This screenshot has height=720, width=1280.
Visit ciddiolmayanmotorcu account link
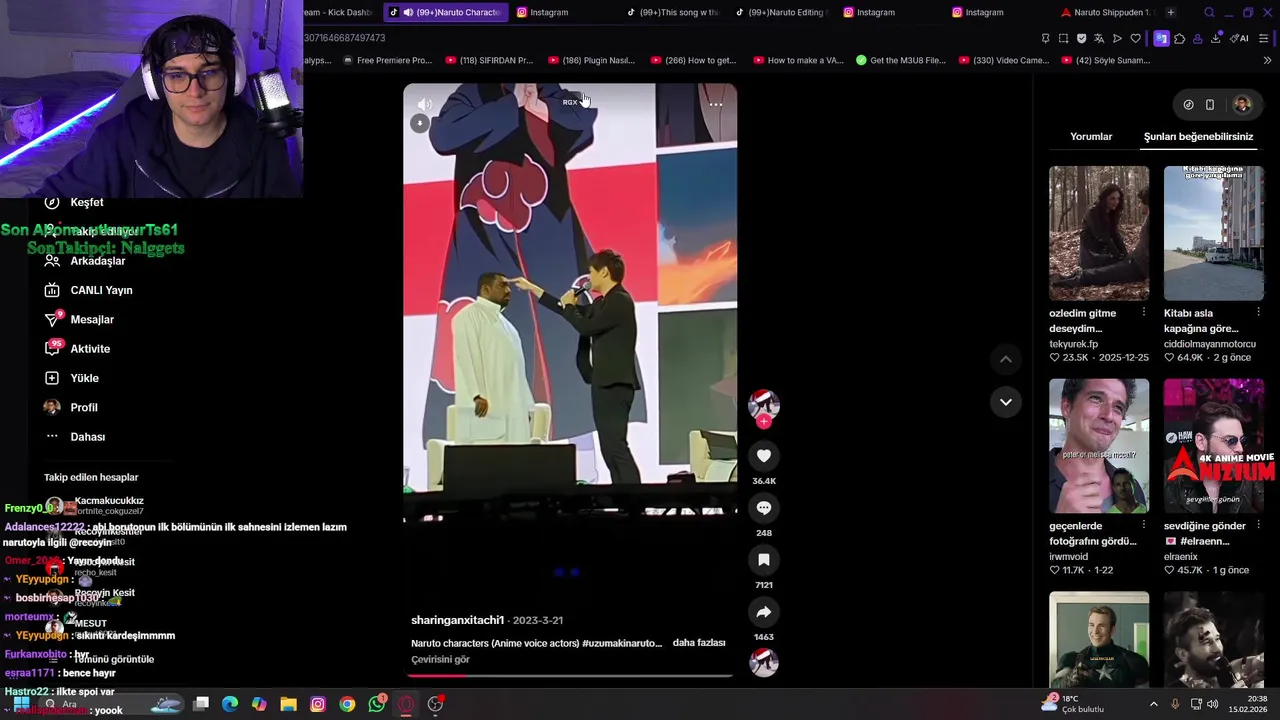pos(1210,344)
